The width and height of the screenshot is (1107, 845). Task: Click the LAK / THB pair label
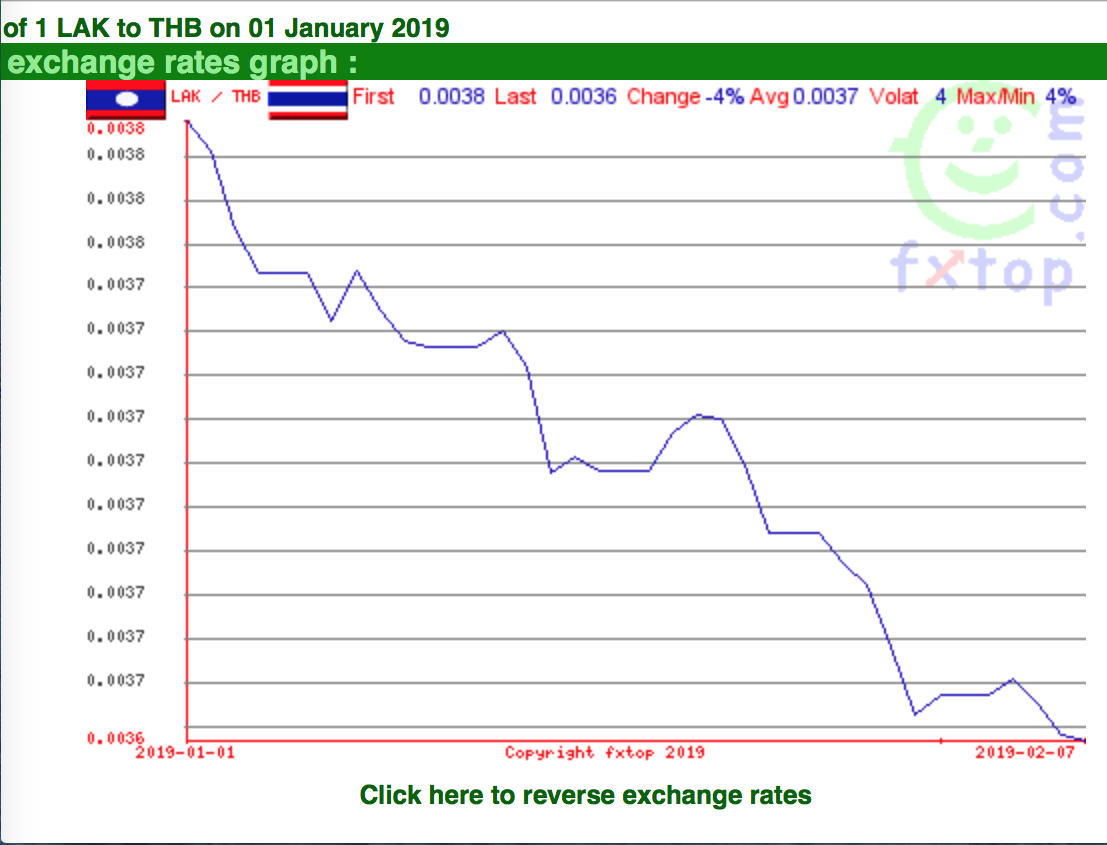coord(215,97)
